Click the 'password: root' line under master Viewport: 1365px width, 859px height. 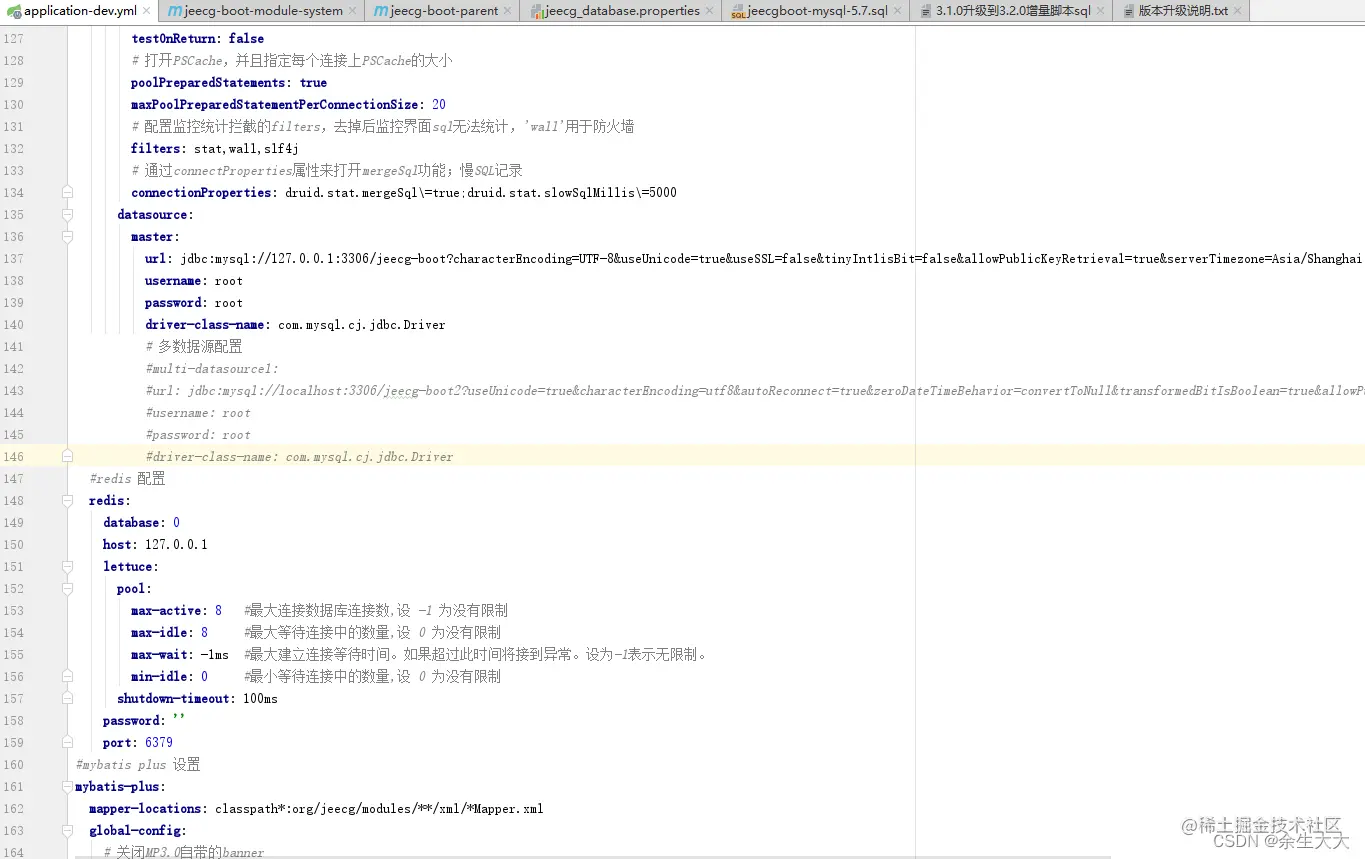[194, 302]
